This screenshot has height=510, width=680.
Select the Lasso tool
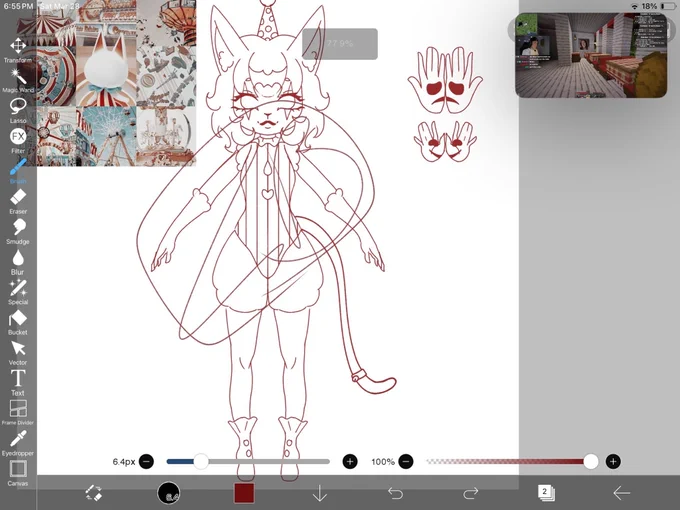click(x=18, y=111)
